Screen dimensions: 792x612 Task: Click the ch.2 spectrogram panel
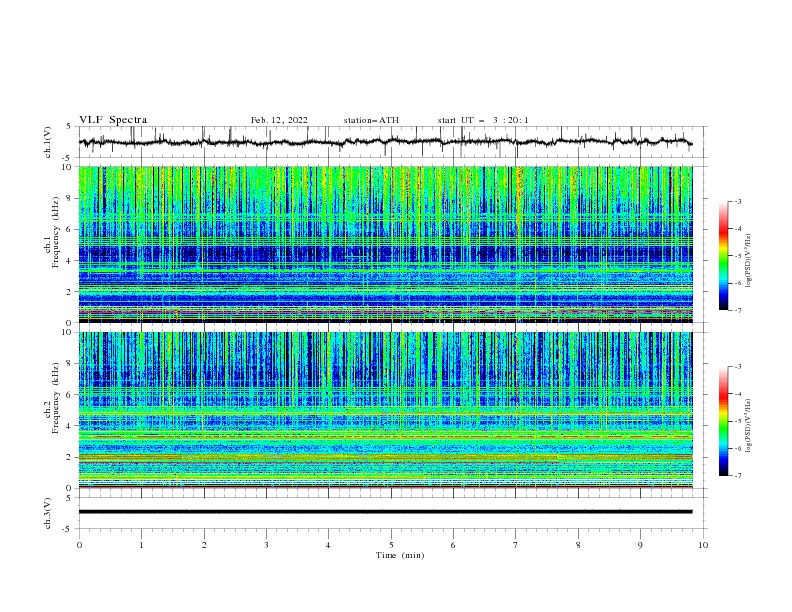pos(386,410)
